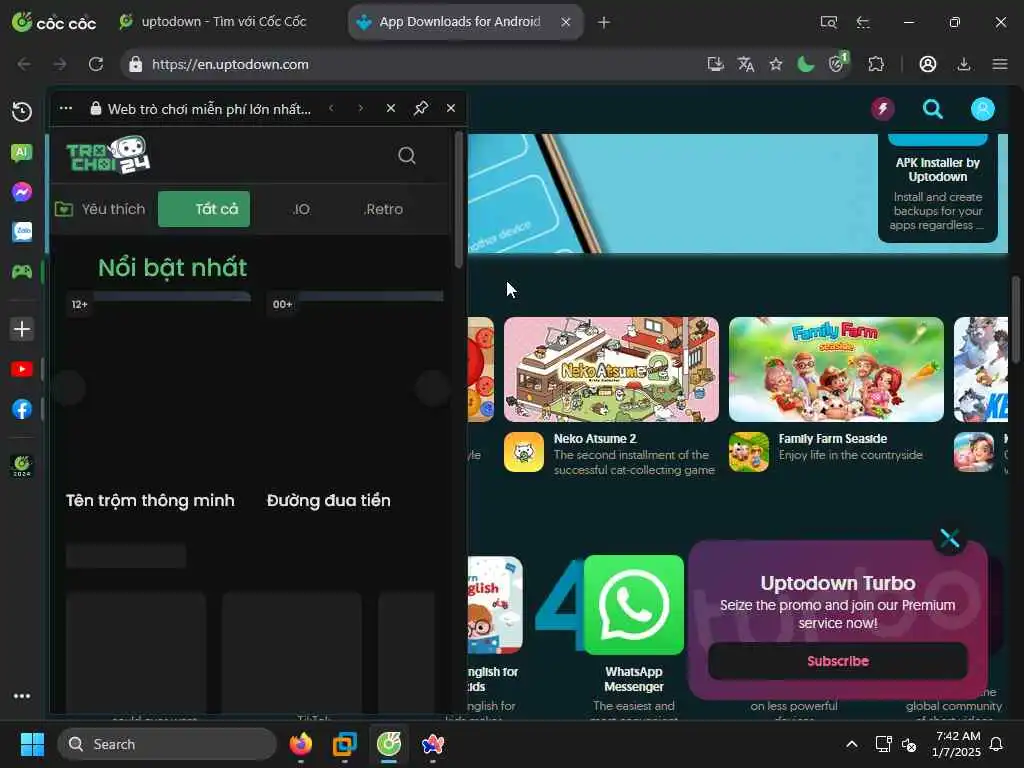The width and height of the screenshot is (1024, 768).
Task: Click the Family Farm Seaside title
Action: point(833,439)
